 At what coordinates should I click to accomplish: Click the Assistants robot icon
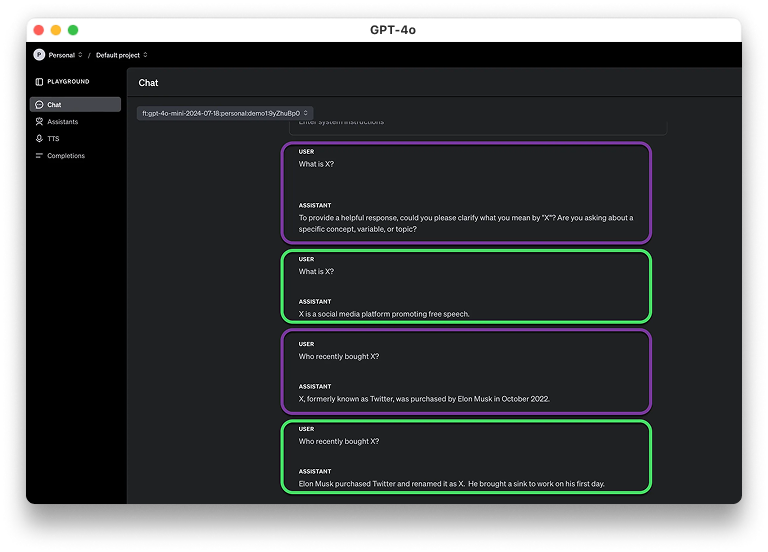[x=39, y=121]
